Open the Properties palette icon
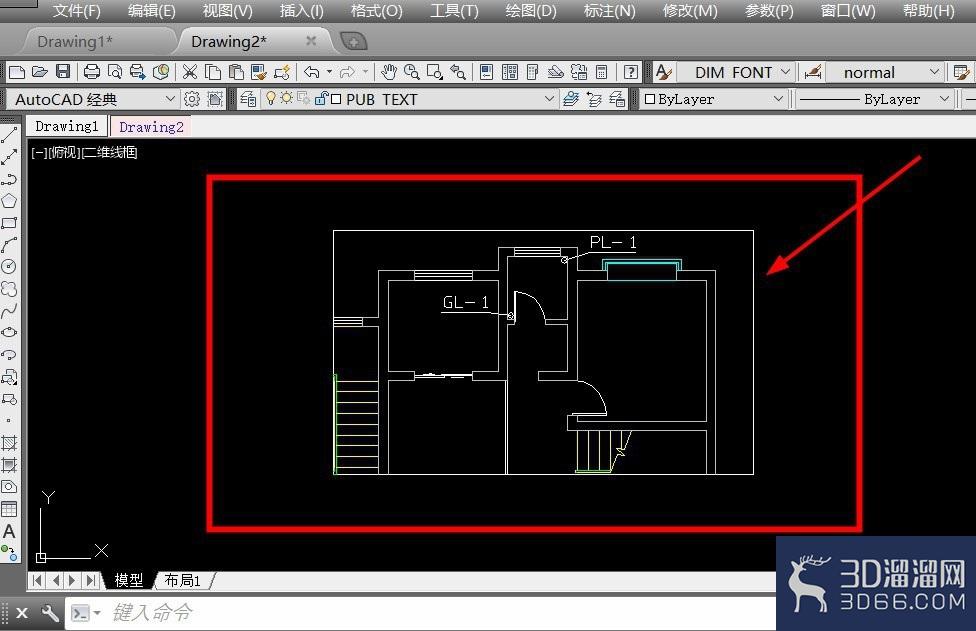Image resolution: width=976 pixels, height=631 pixels. coord(487,72)
